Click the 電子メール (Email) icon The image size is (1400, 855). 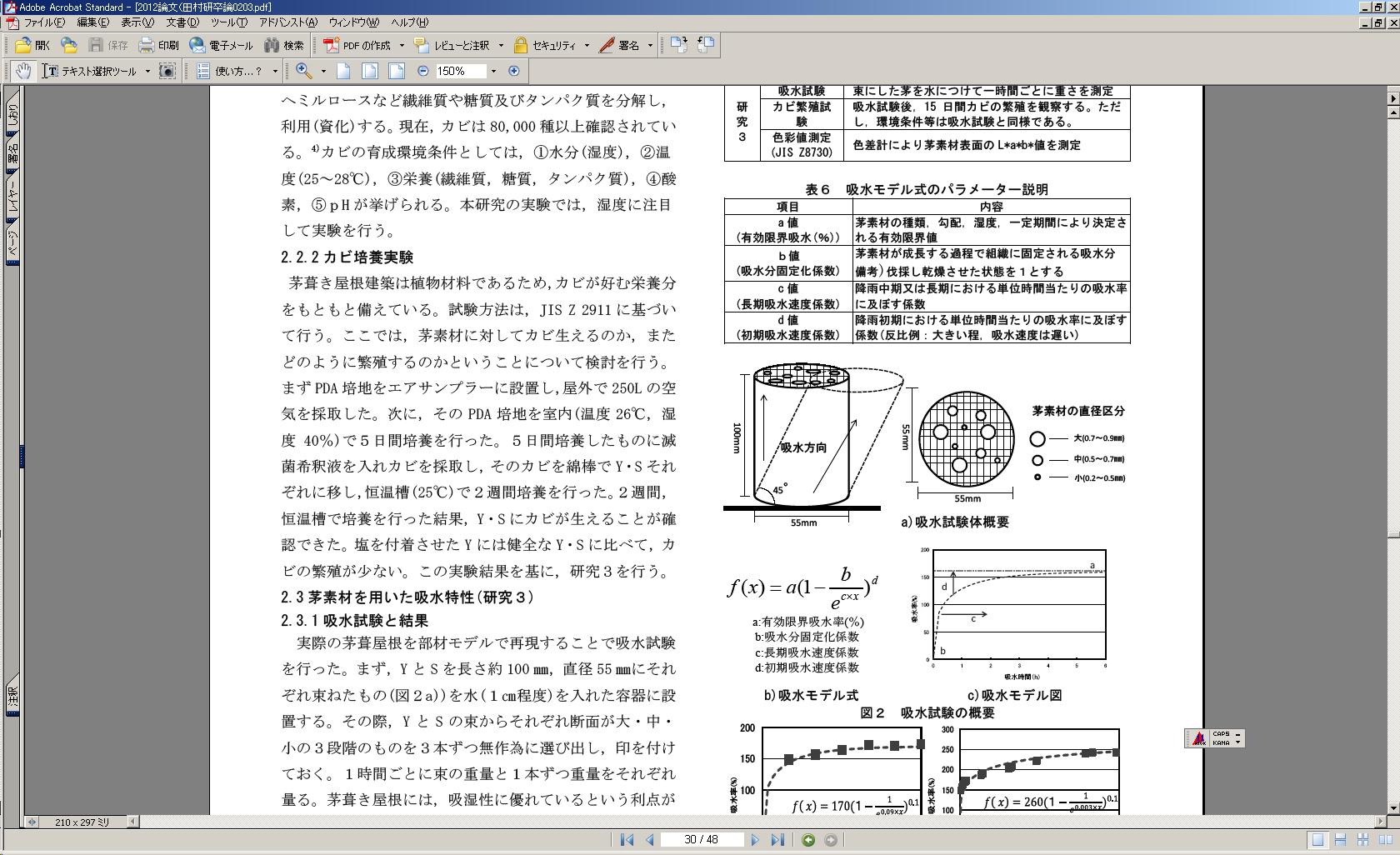click(x=197, y=45)
